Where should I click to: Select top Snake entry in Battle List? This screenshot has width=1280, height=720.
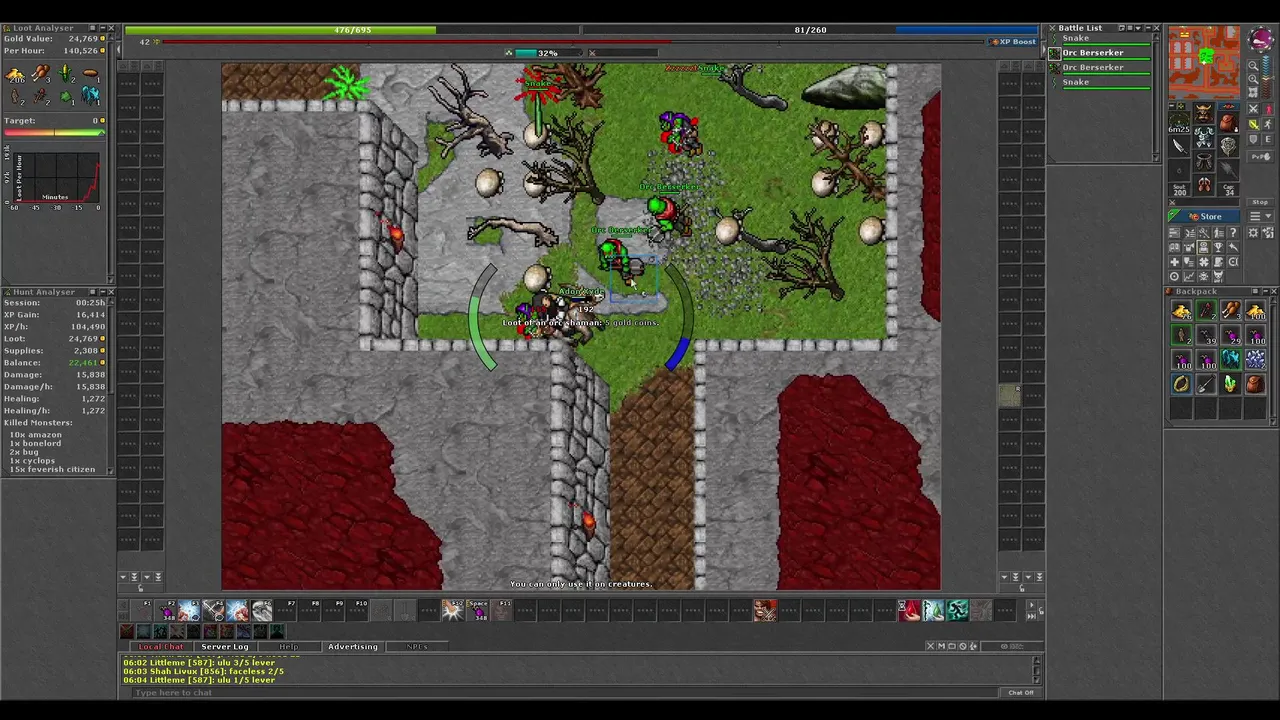(x=1099, y=38)
